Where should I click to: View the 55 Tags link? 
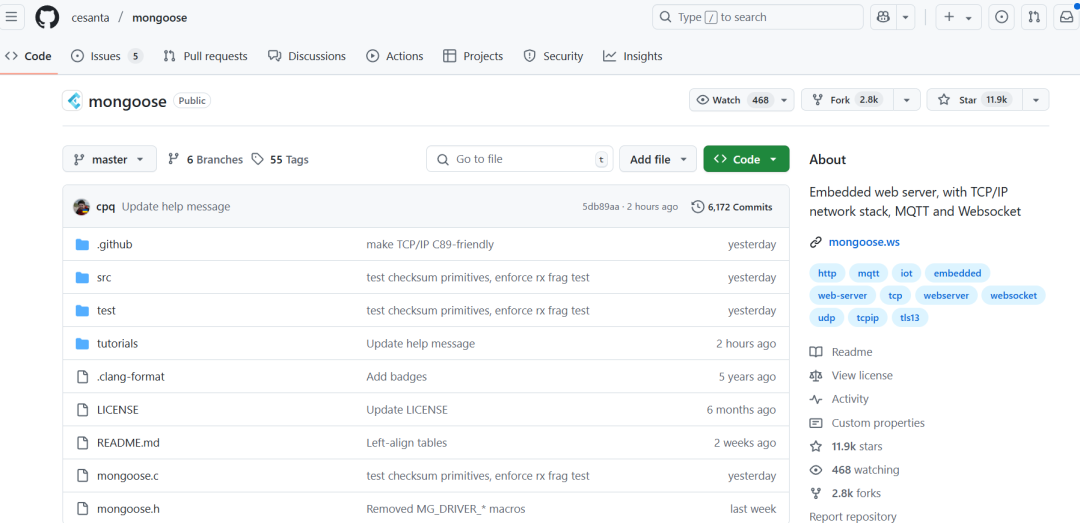point(280,160)
